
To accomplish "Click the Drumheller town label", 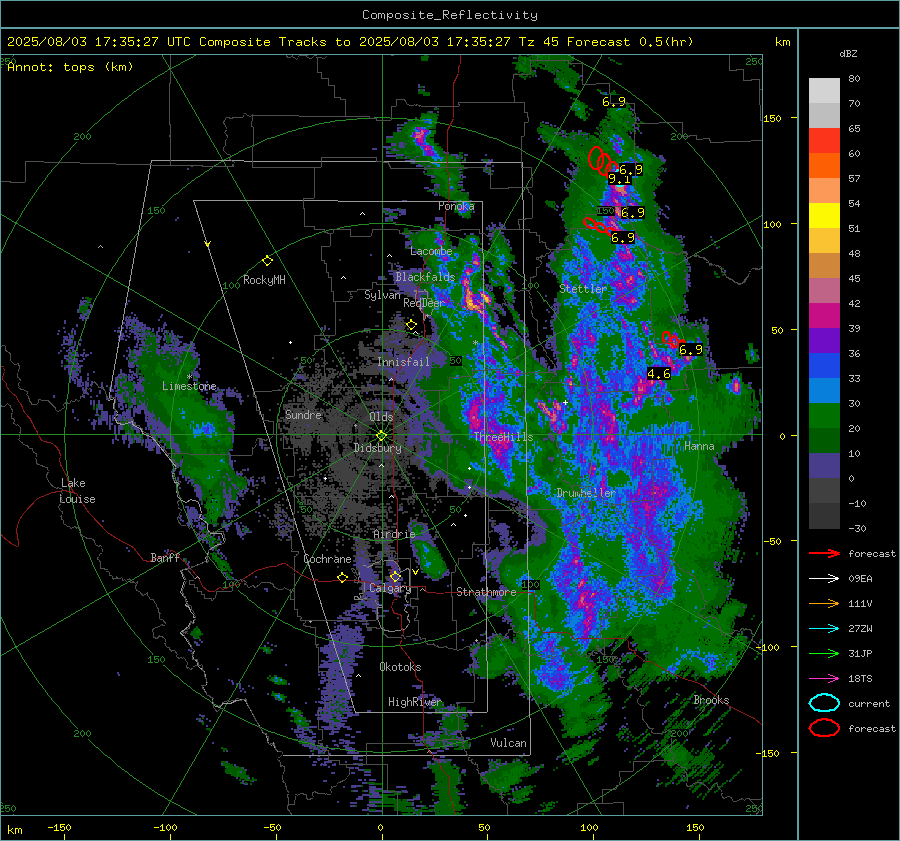I will [586, 493].
